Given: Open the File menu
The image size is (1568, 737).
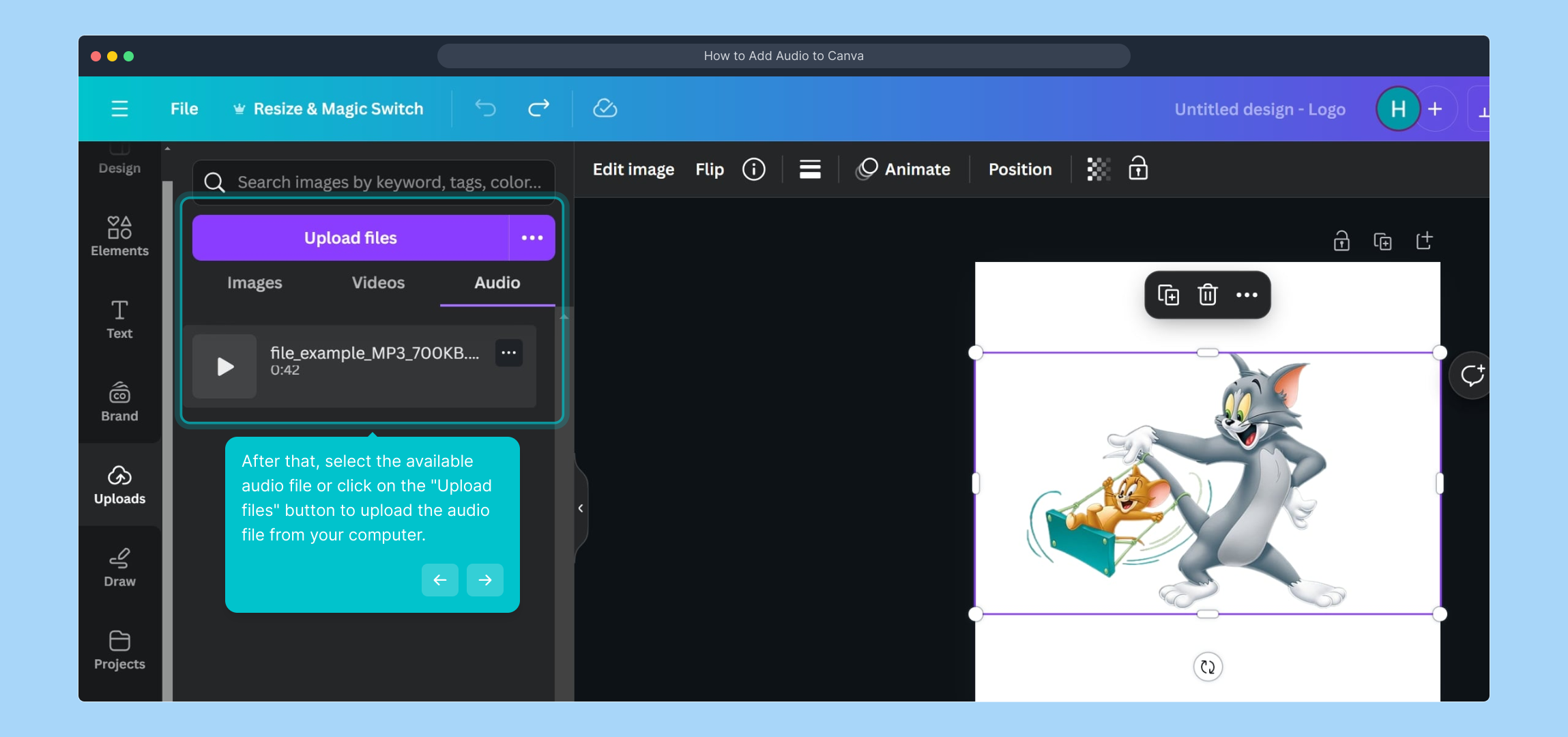Looking at the screenshot, I should coord(183,108).
